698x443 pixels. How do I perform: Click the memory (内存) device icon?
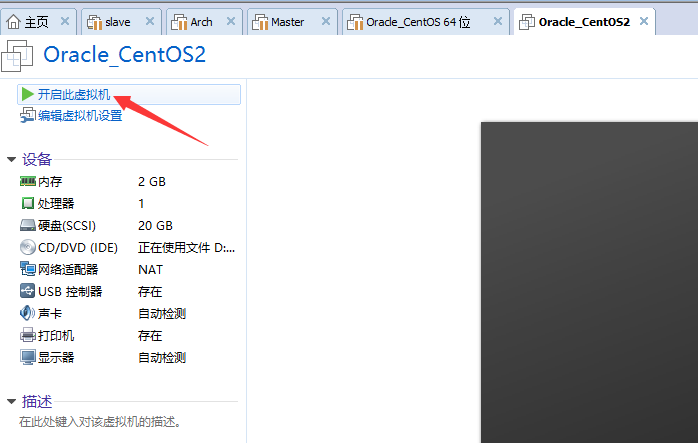(28, 181)
